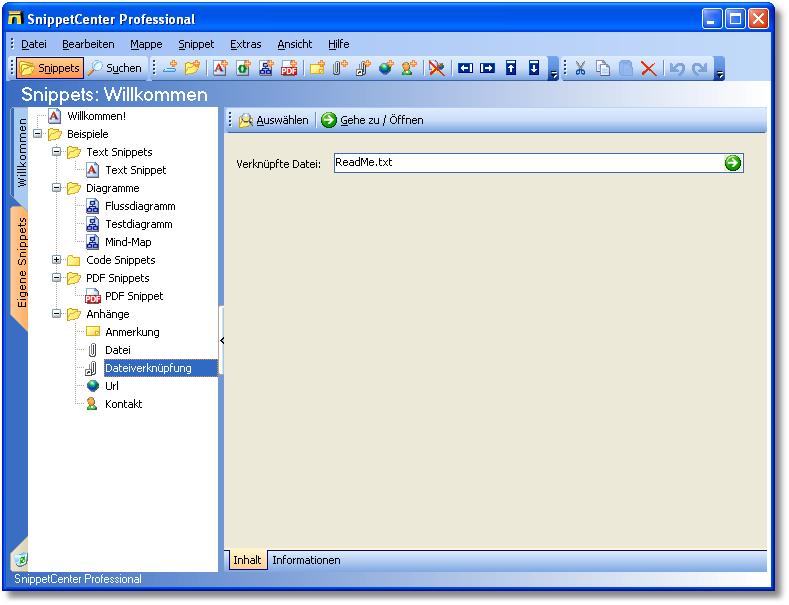
Task: Collapse the tree panel with splitter arrow
Action: (221, 340)
